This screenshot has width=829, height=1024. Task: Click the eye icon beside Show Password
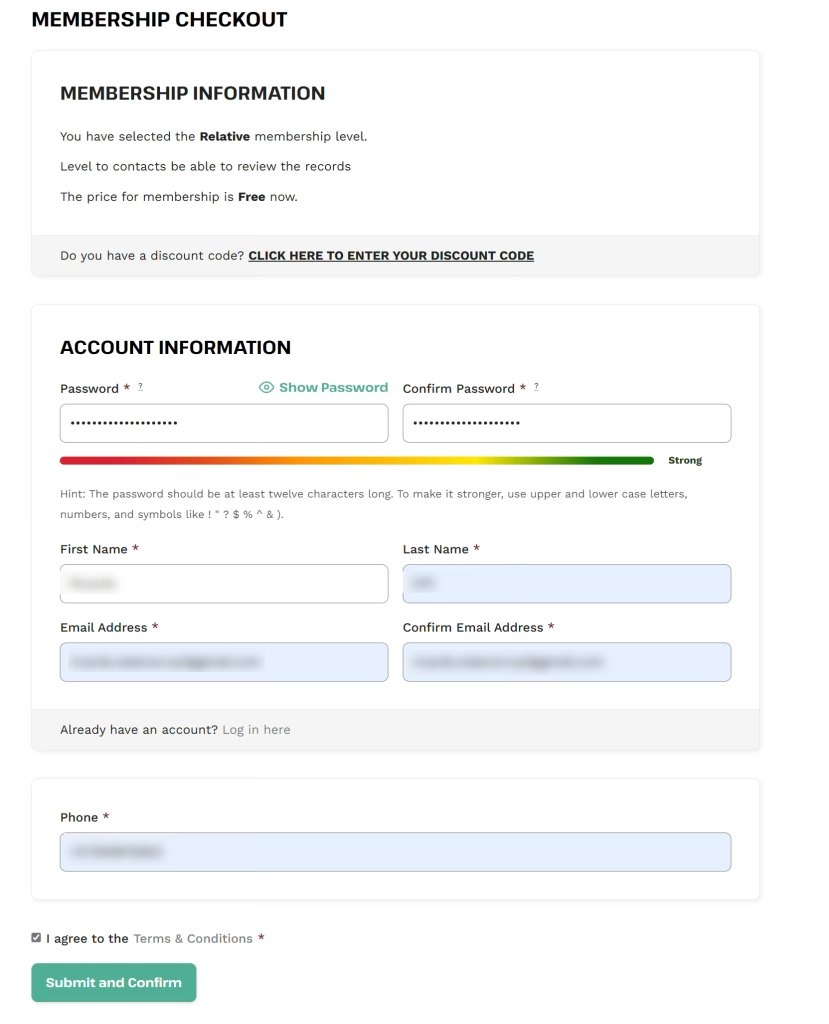click(x=266, y=388)
